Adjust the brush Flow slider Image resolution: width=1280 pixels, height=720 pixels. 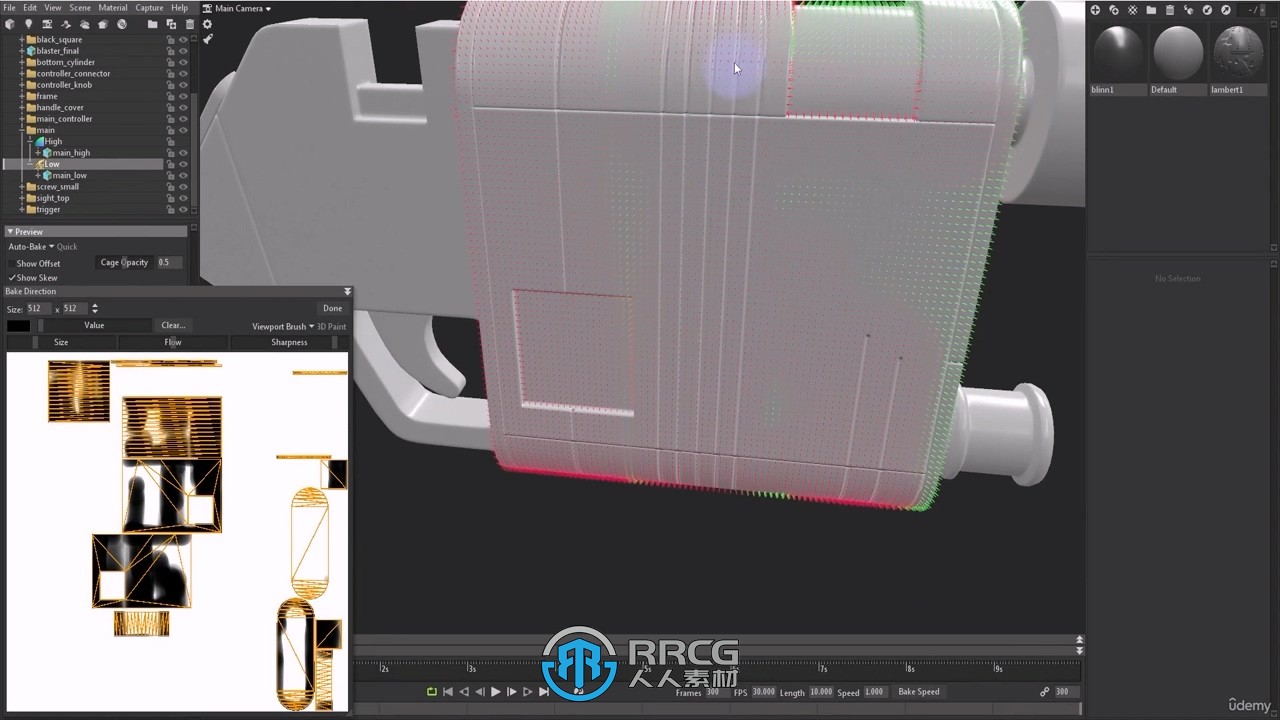tap(173, 342)
